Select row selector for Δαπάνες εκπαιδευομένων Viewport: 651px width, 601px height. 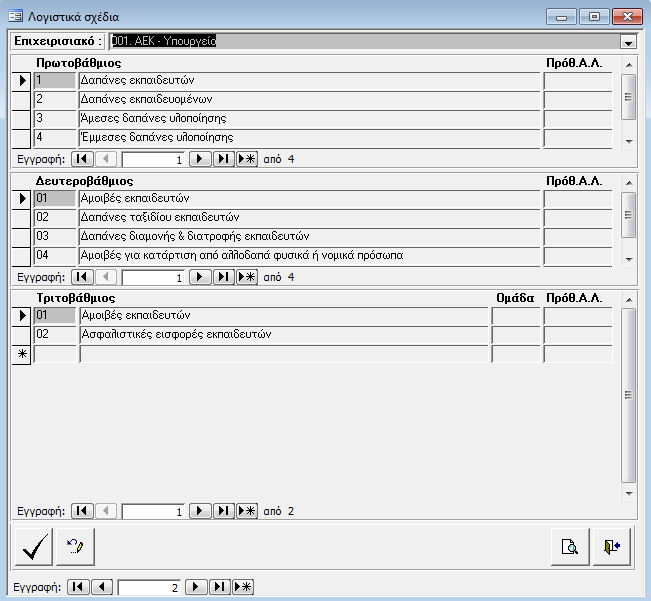(21, 100)
